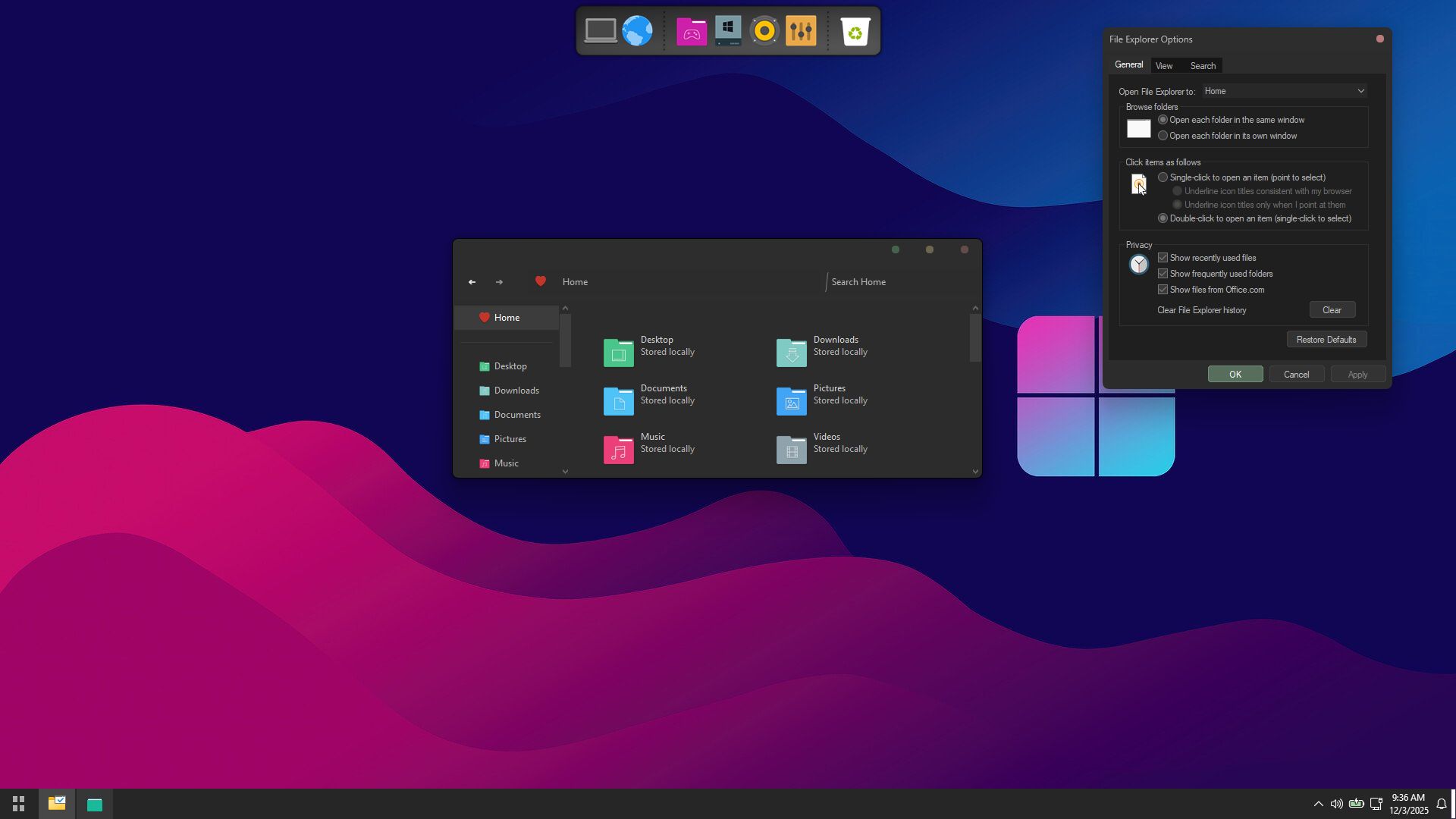The image size is (1456, 819).
Task: Click the volume icon in system tray
Action: click(1336, 804)
